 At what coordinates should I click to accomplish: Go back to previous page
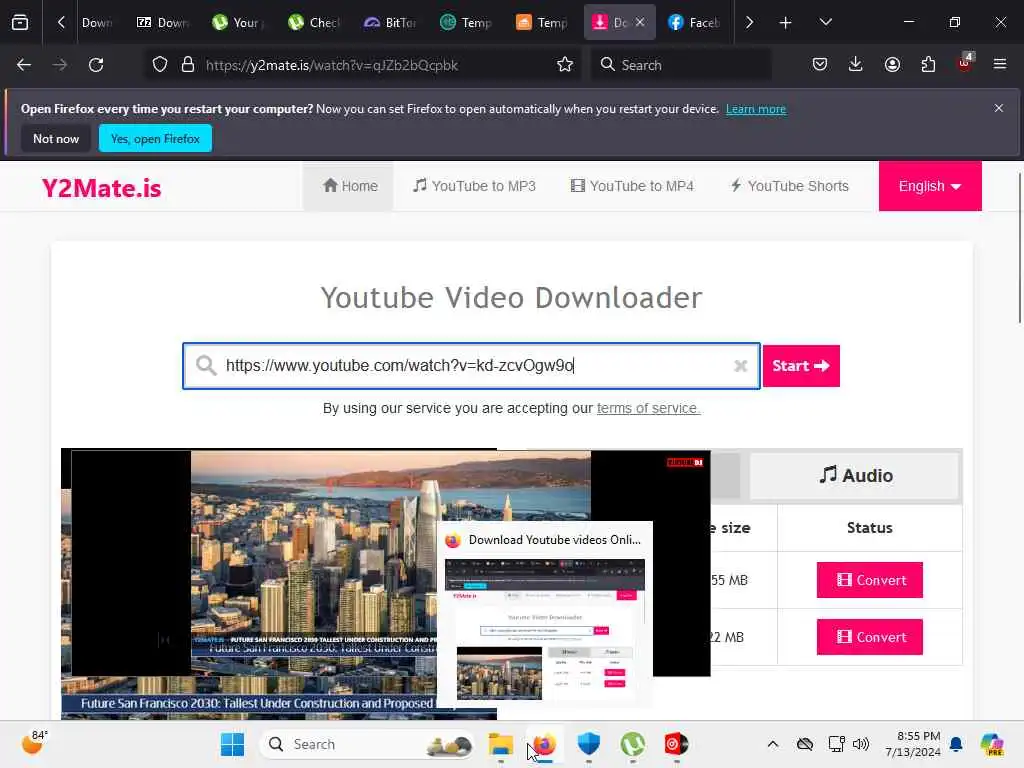pos(24,65)
